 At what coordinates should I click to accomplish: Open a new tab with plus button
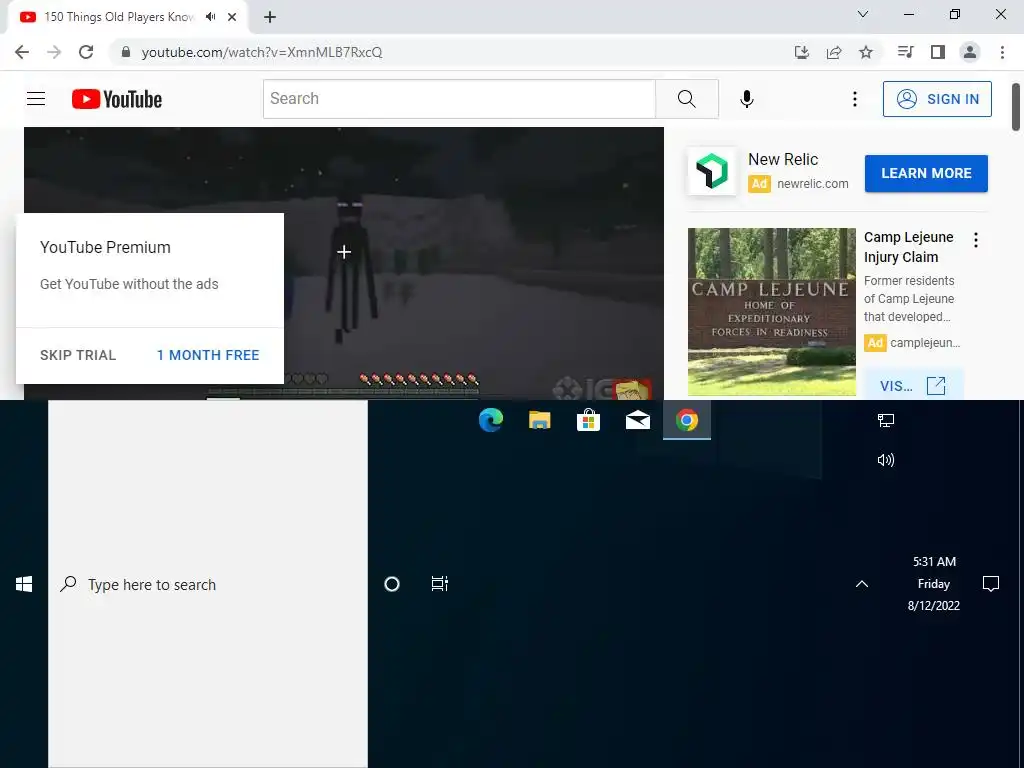point(270,17)
